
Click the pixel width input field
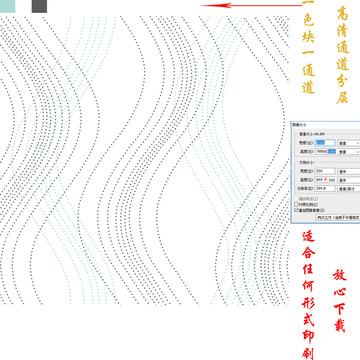tap(325, 143)
